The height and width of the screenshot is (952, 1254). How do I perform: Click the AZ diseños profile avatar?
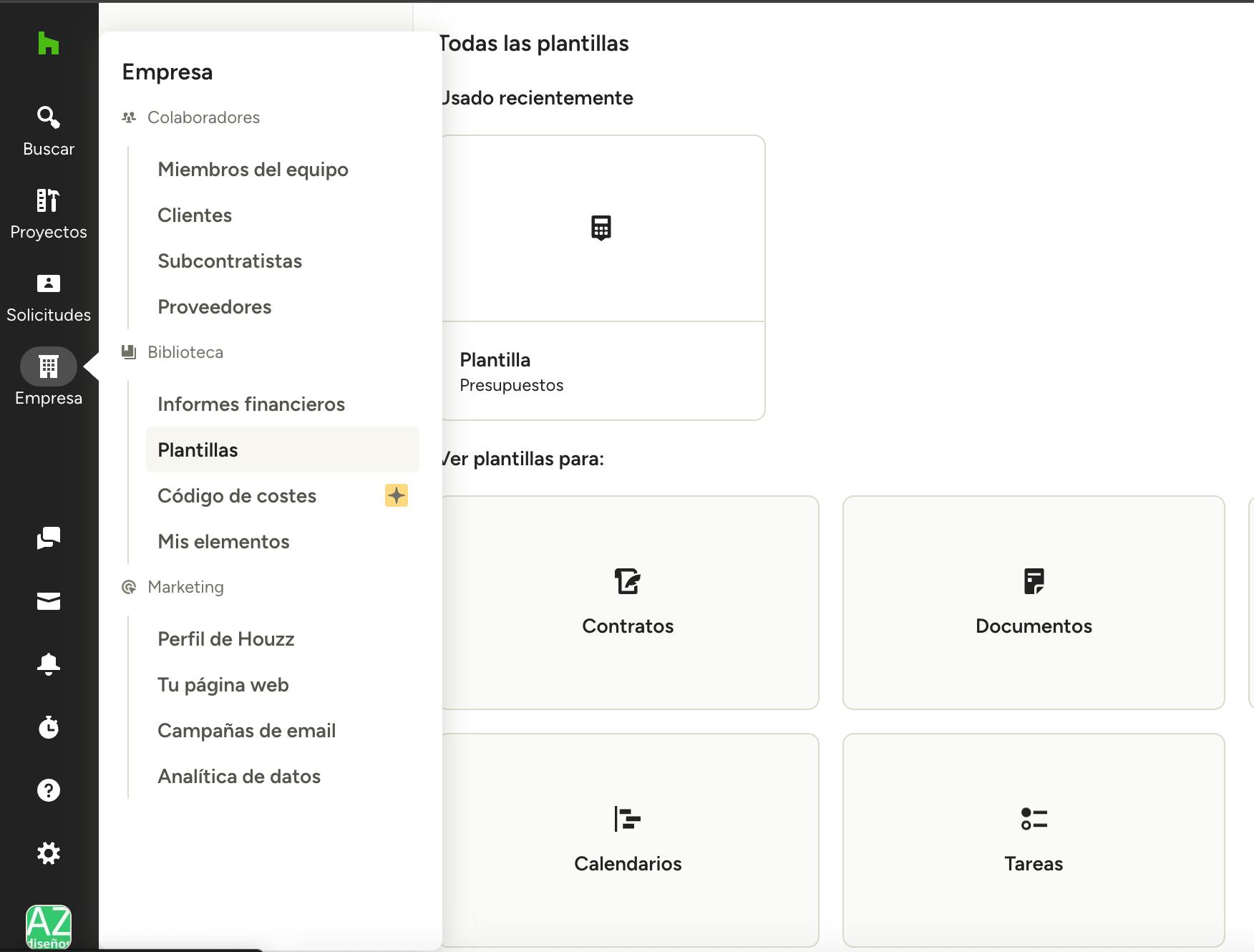coord(48,928)
